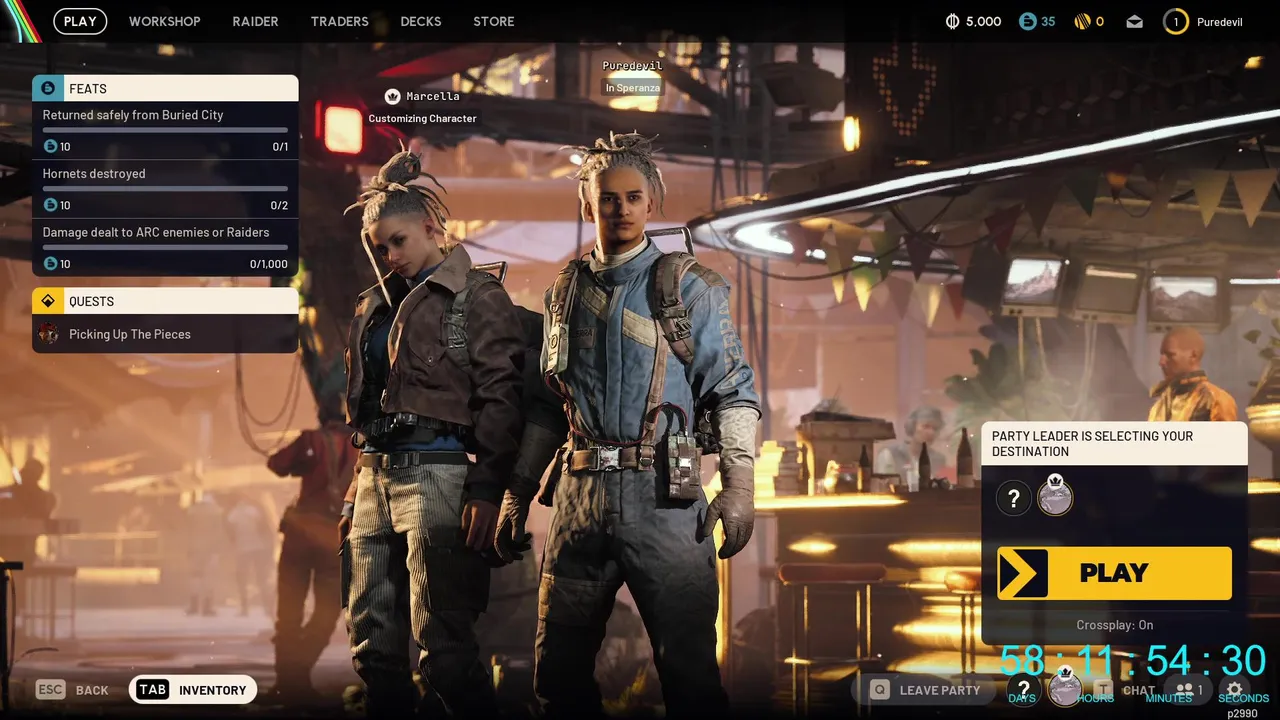Open the QUESTS panel header
The height and width of the screenshot is (720, 1280).
pos(165,301)
